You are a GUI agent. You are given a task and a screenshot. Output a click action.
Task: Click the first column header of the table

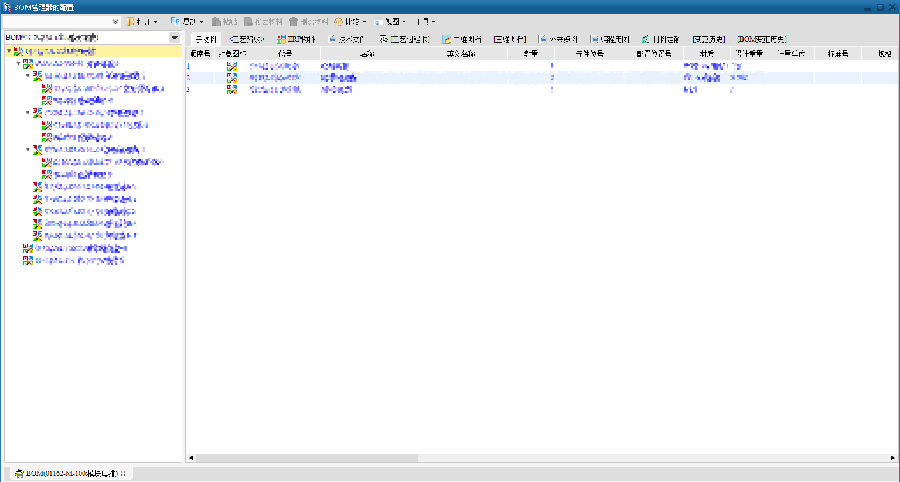tap(200, 54)
